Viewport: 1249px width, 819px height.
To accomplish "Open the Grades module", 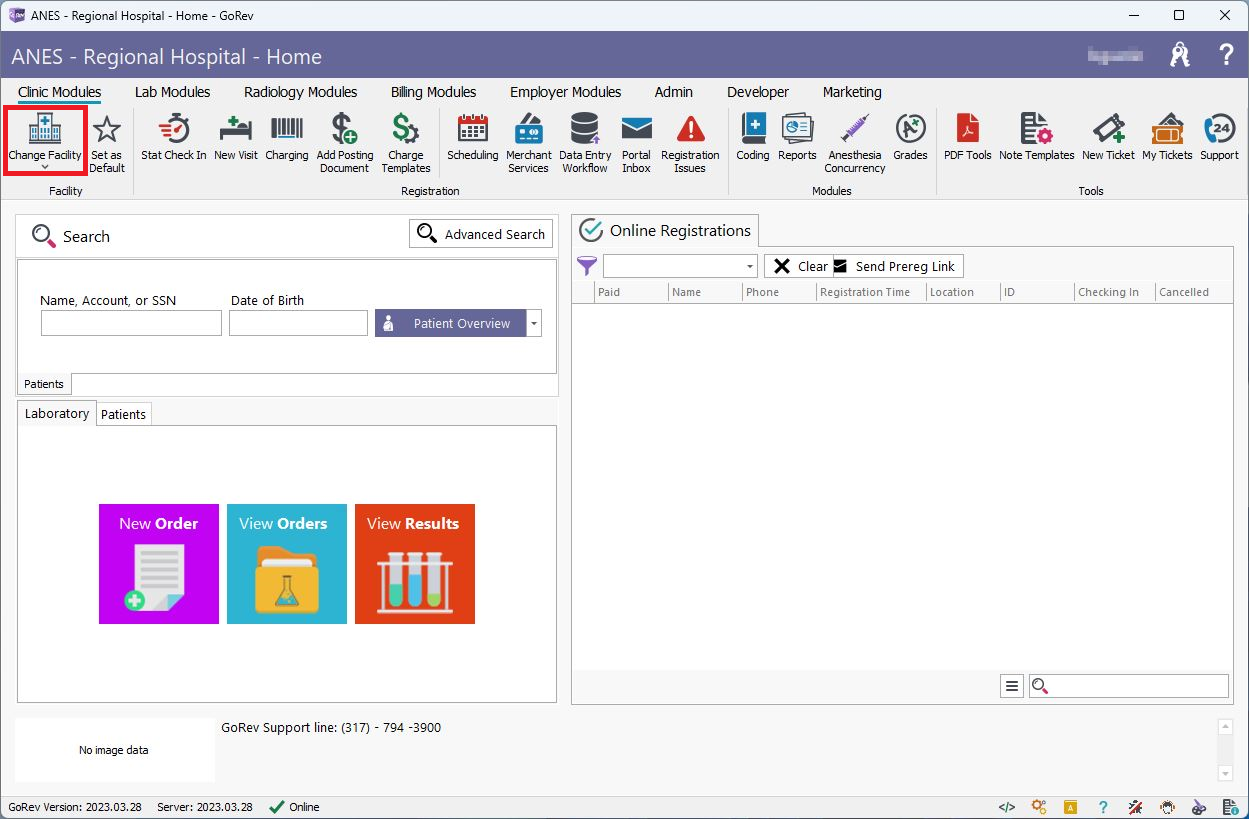I will coord(911,137).
